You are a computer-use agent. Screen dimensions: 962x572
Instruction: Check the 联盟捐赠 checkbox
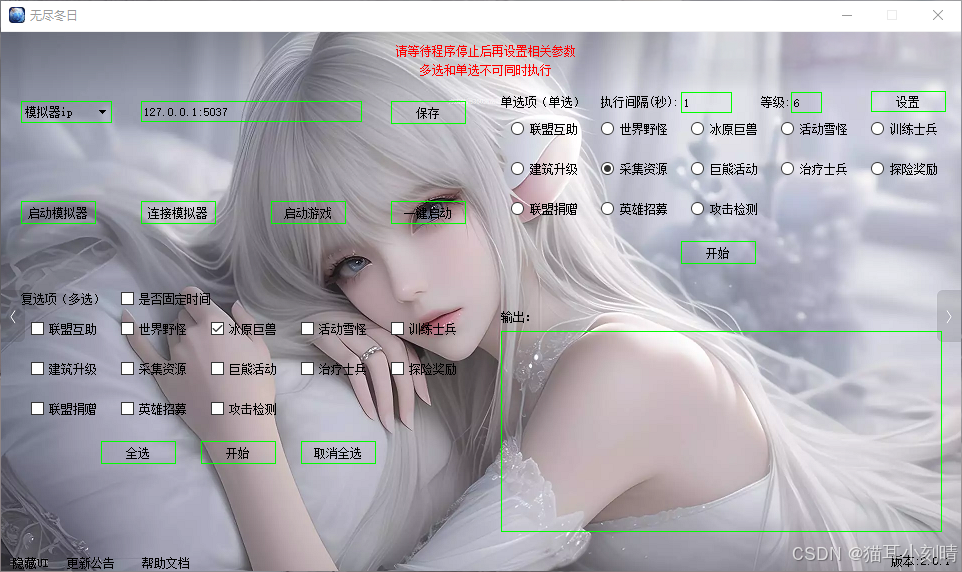tap(37, 409)
